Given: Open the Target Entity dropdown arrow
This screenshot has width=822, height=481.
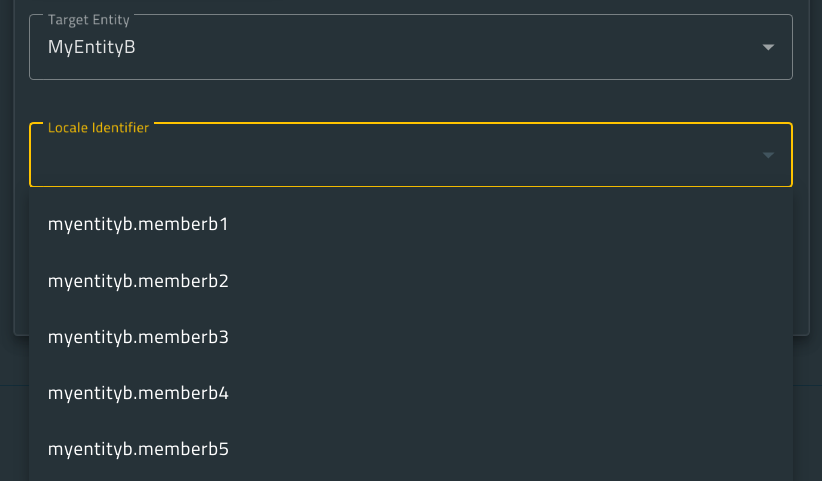Looking at the screenshot, I should [768, 47].
